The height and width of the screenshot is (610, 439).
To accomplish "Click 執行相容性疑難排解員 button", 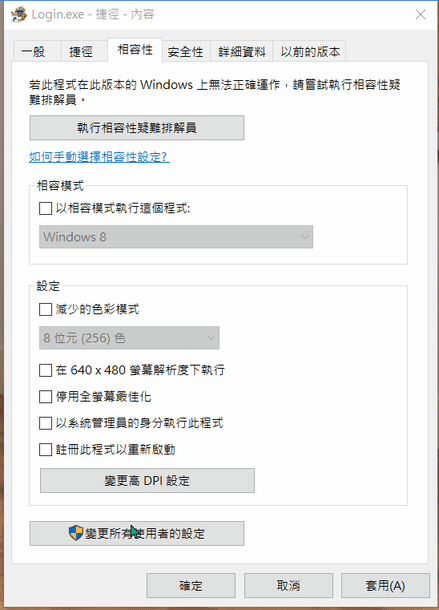I will coord(137,128).
